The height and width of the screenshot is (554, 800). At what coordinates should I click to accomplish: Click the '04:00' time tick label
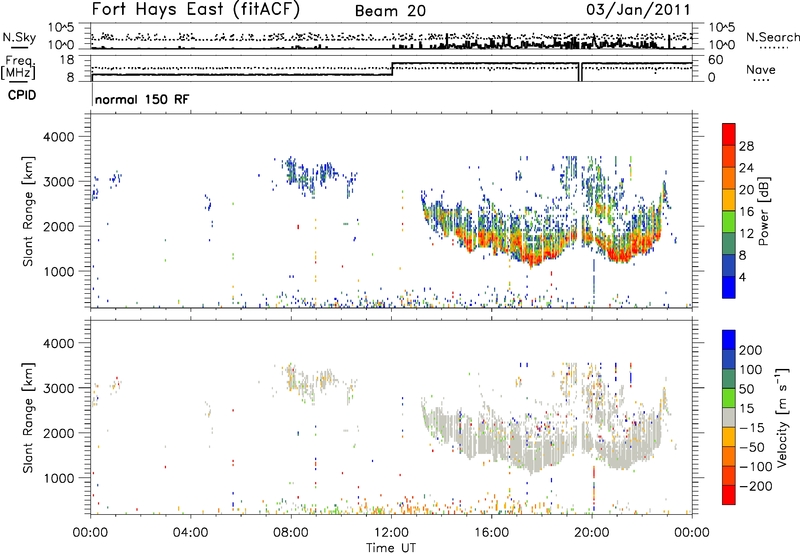coord(191,533)
